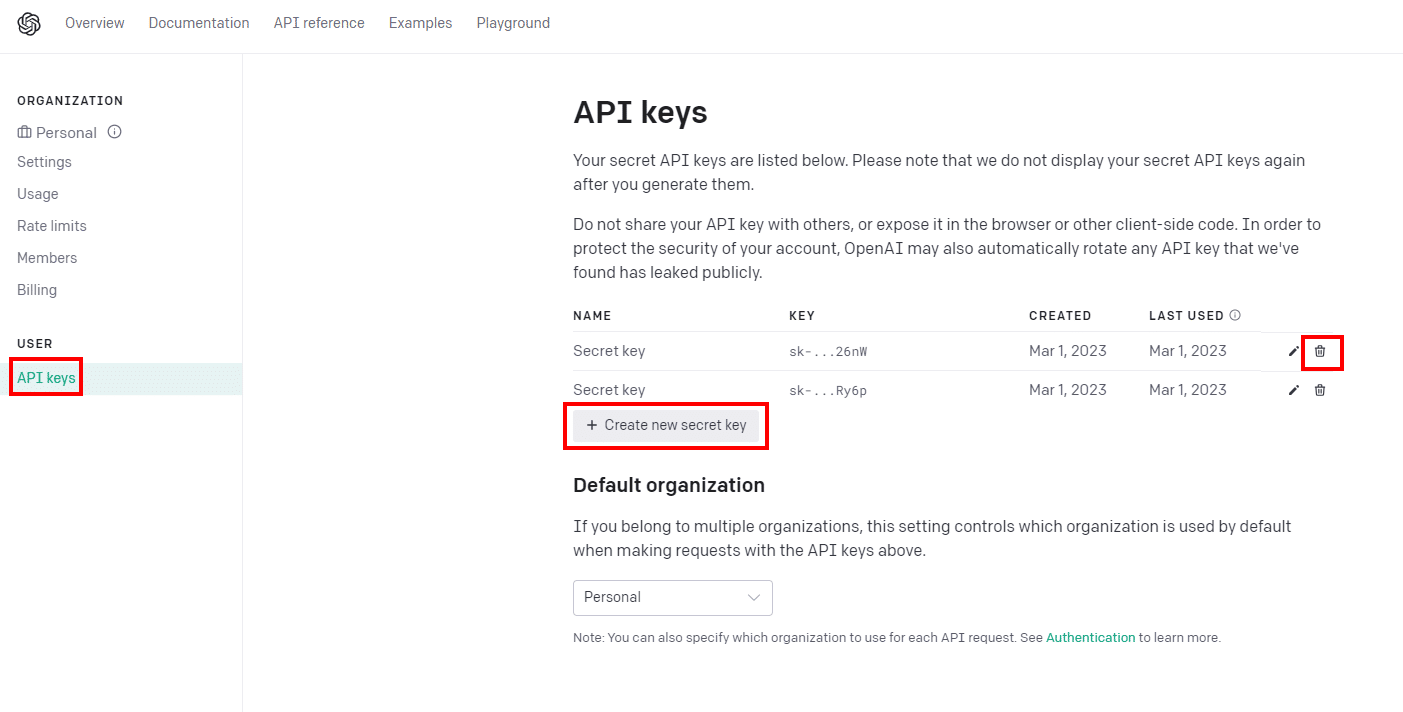Edit the secret key ending in 26nW
The image size is (1403, 712).
click(x=1294, y=351)
